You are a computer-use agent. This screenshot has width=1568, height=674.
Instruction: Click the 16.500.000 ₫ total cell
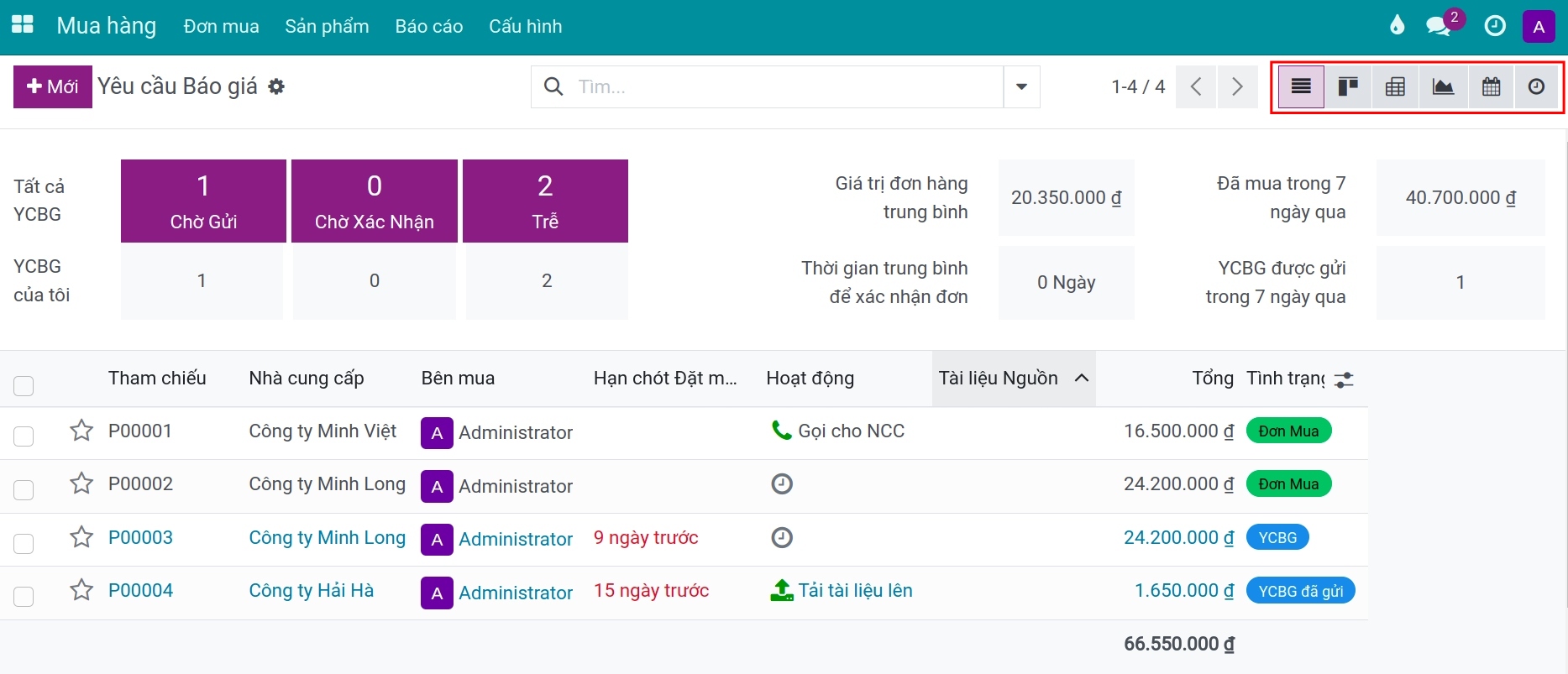(1179, 431)
